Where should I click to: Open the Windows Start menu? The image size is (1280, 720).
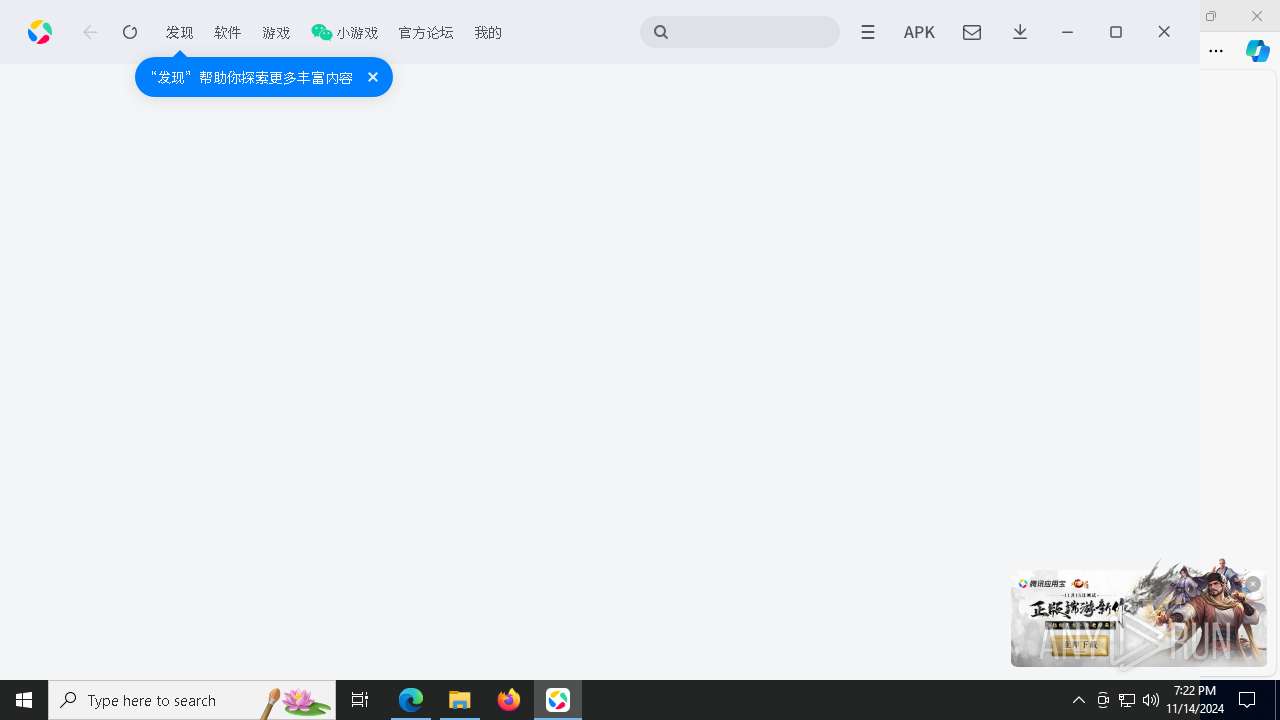[24, 700]
